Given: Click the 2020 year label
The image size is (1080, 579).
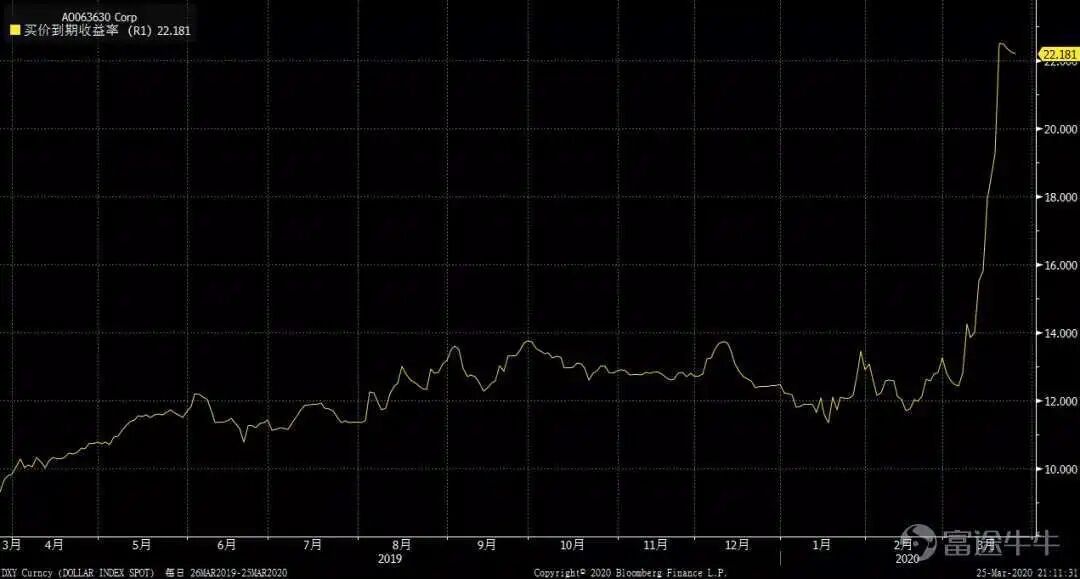Looking at the screenshot, I should tap(906, 558).
